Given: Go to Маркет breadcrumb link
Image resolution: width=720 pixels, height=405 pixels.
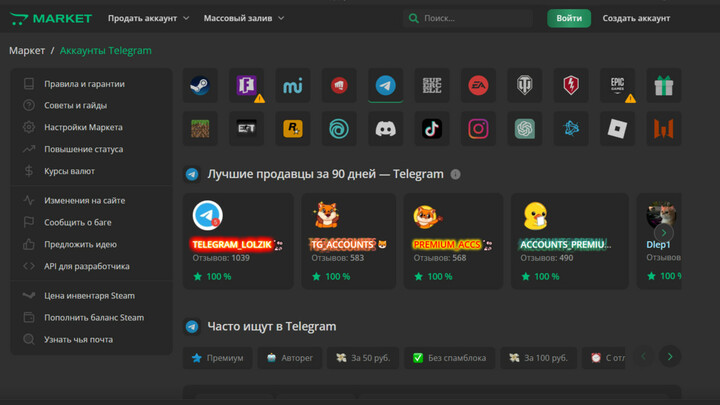Looking at the screenshot, I should pyautogui.click(x=27, y=51).
